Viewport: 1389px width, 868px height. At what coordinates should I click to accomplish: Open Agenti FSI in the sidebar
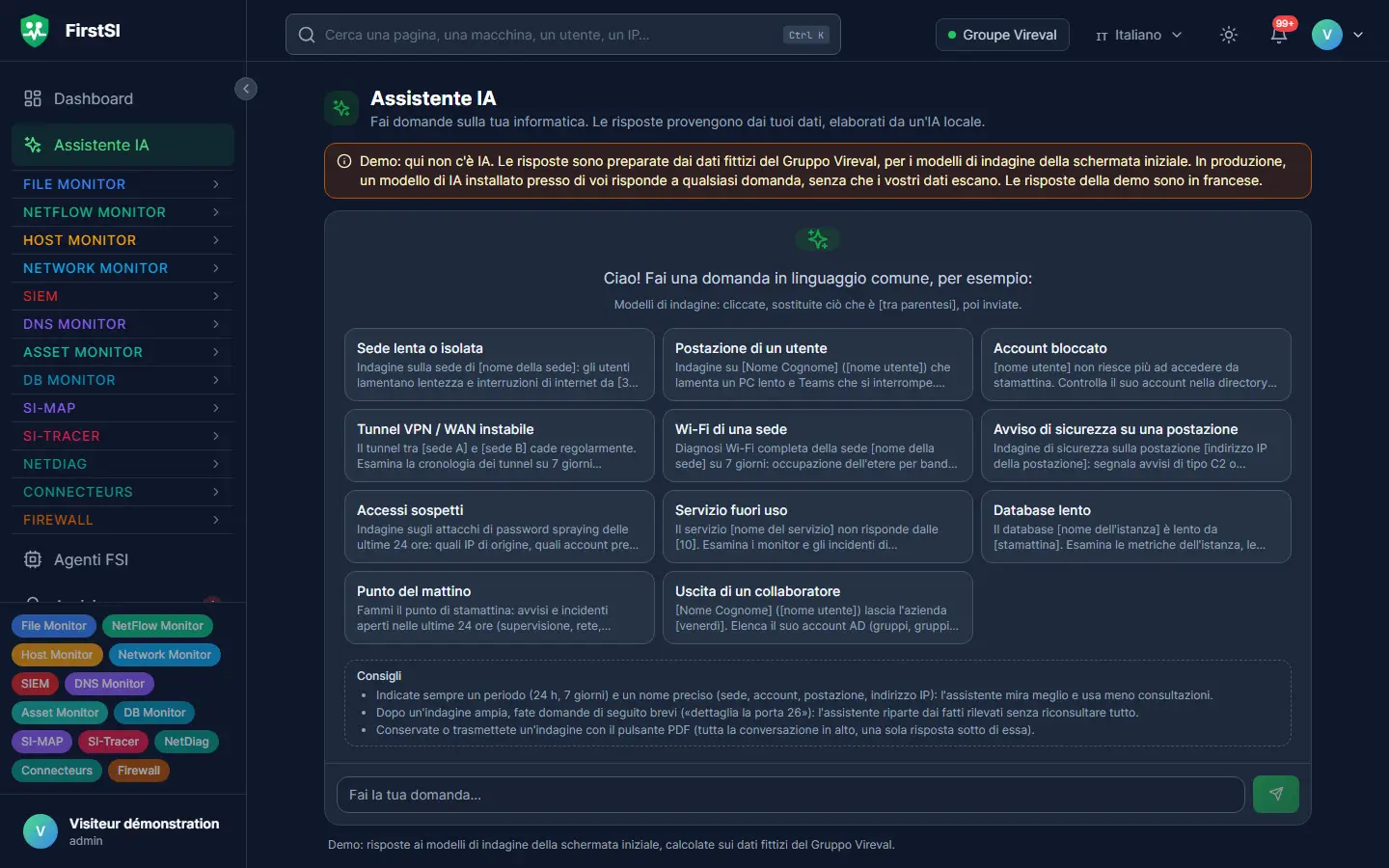[123, 559]
